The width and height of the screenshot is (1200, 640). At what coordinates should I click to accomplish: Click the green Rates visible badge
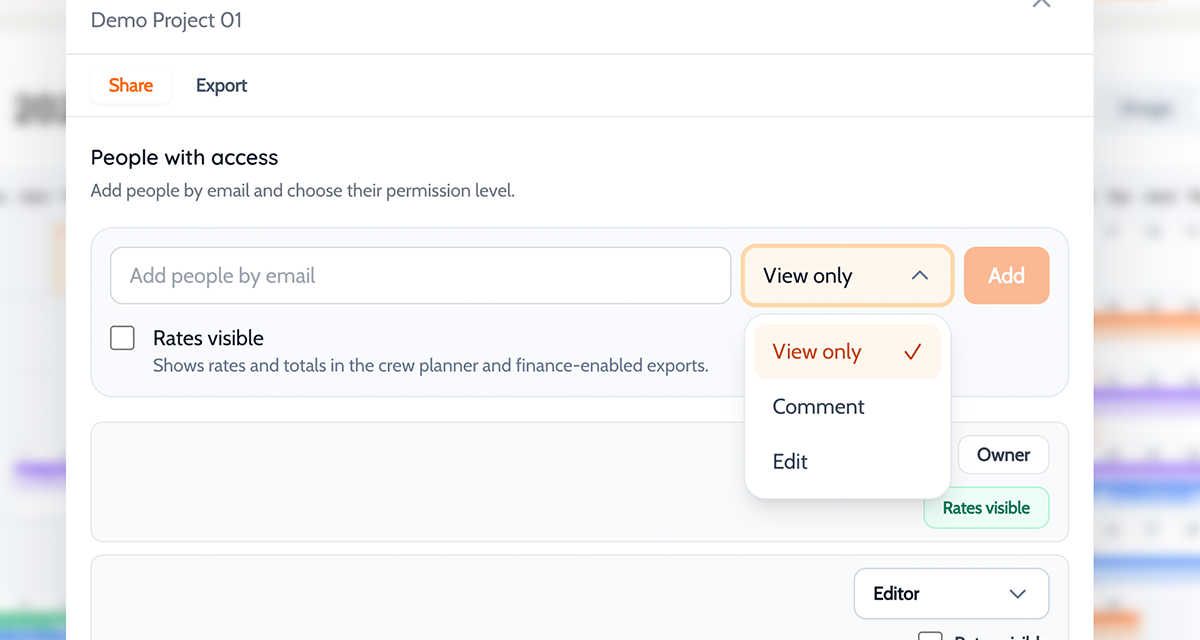[986, 508]
